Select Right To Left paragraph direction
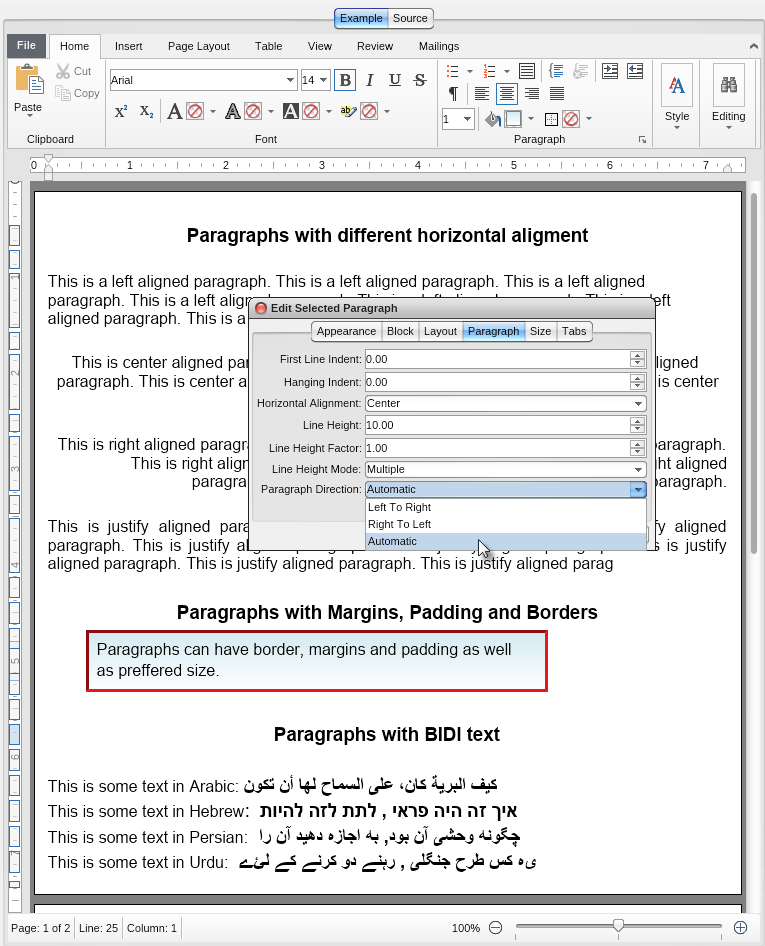The width and height of the screenshot is (765, 946). tap(400, 524)
